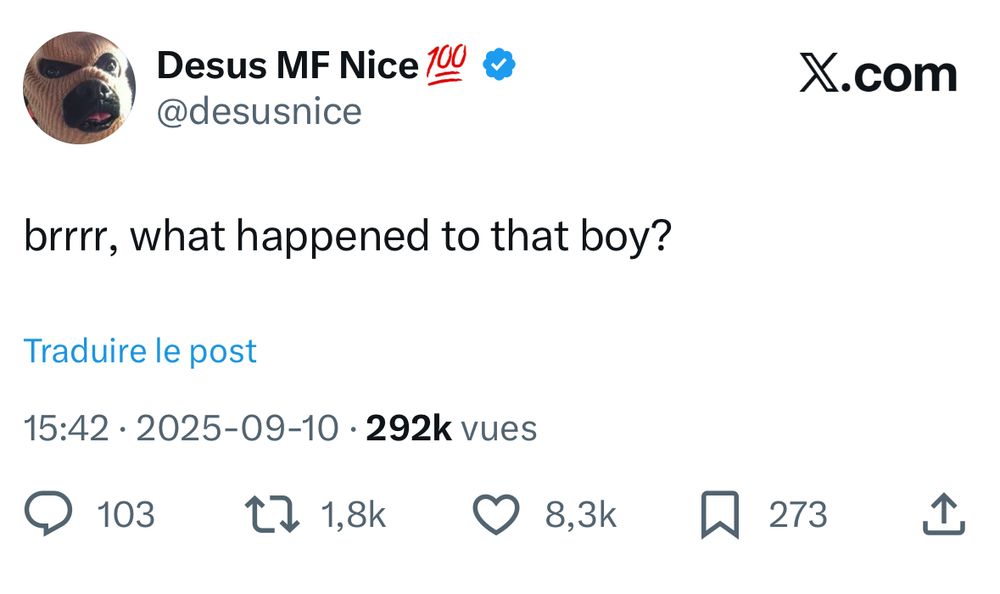
Task: Click the 15:42 timestamp
Action: [x=65, y=429]
